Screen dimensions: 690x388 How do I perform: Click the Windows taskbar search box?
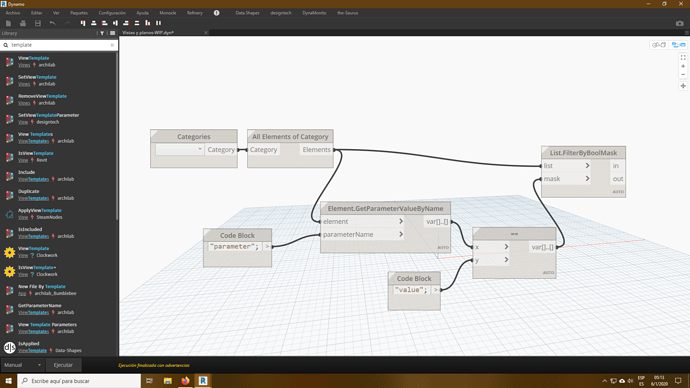point(79,381)
